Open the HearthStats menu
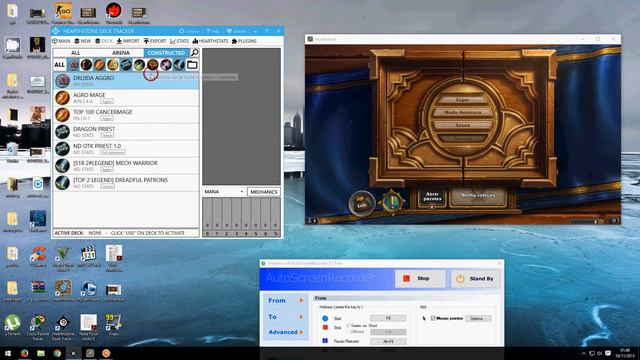Screen dimensions: 640x360 210,41
